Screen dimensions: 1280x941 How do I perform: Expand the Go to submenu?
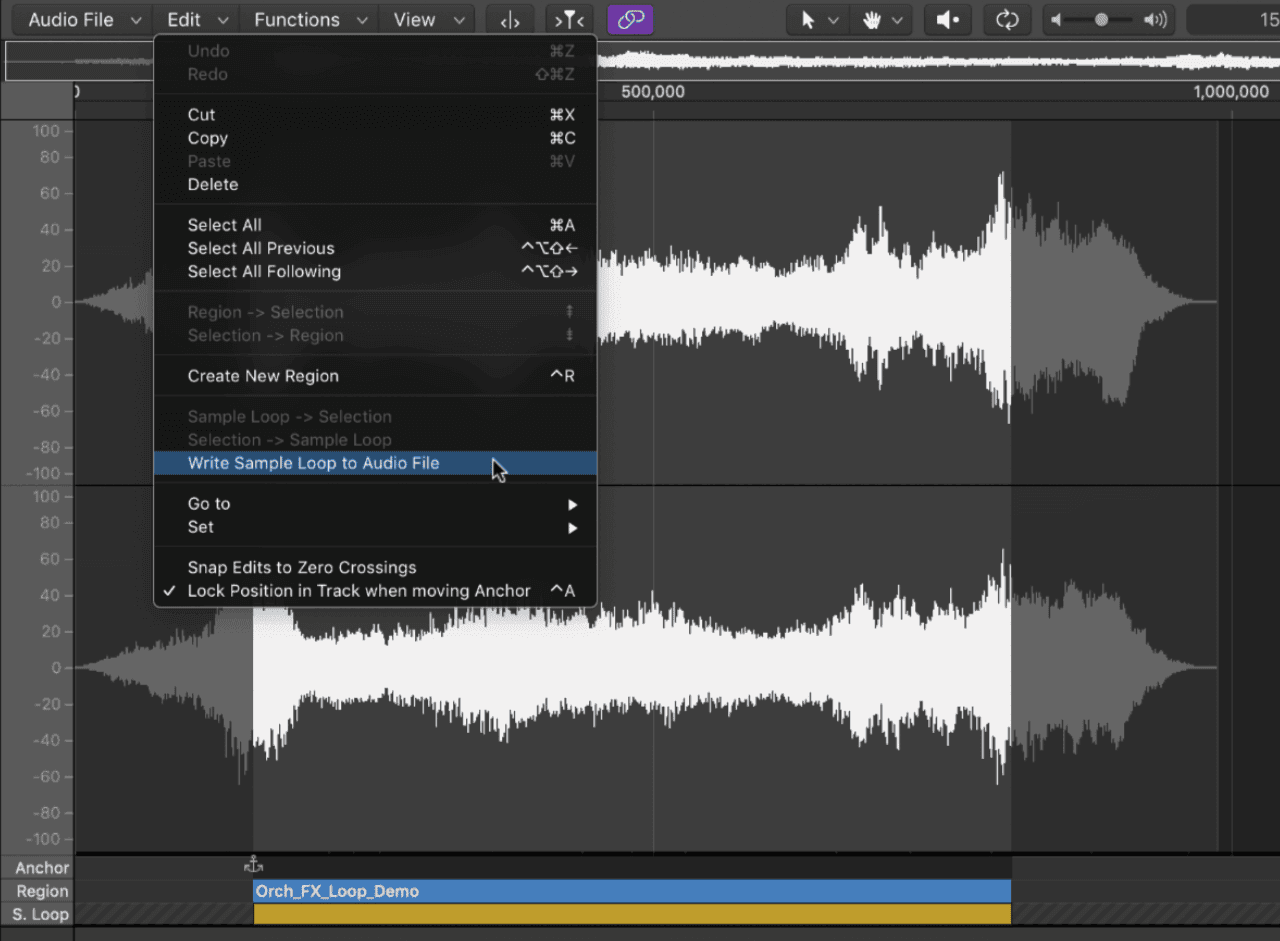click(375, 504)
